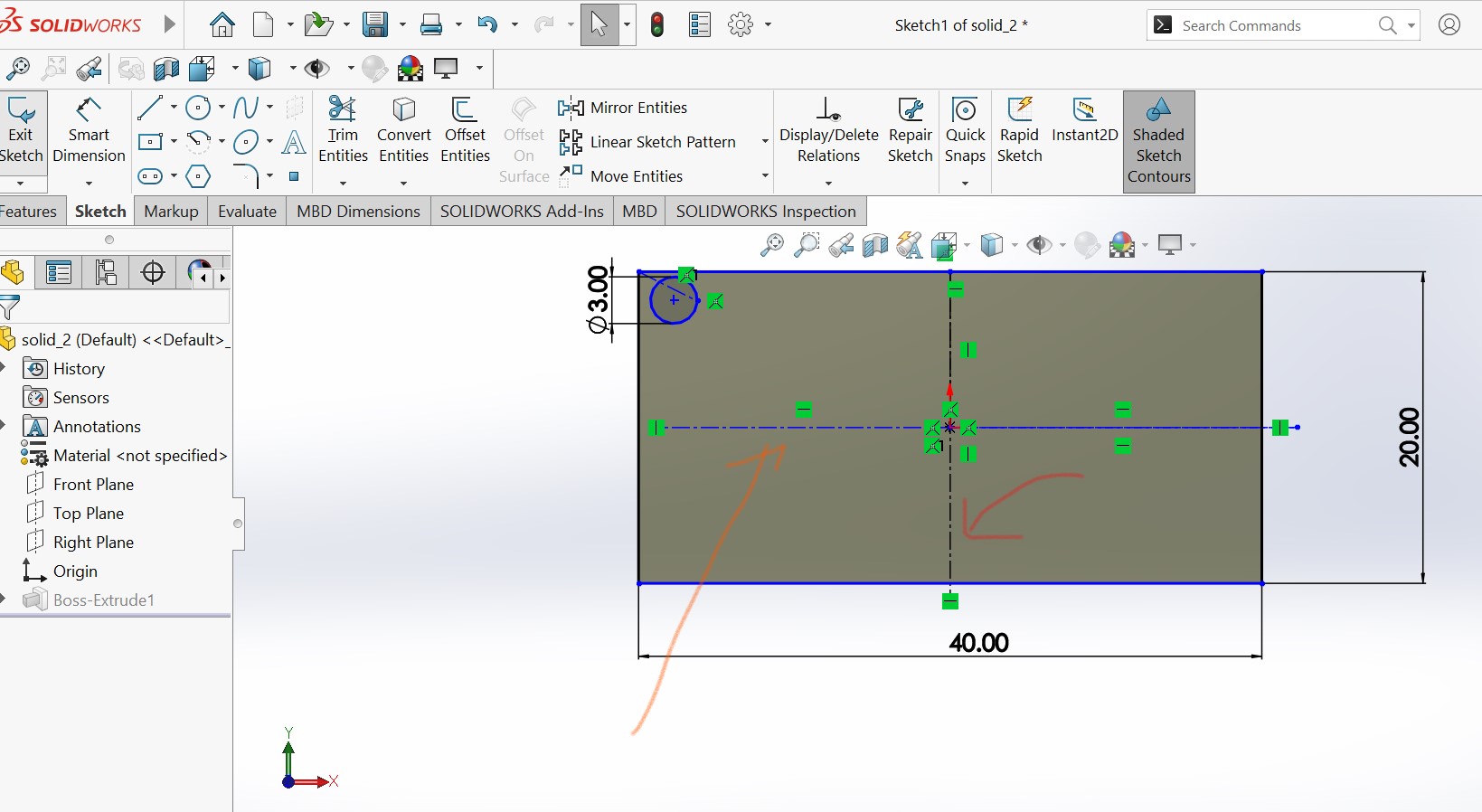Viewport: 1482px width, 812px height.
Task: Click Trim Entities tool
Action: pyautogui.click(x=343, y=130)
